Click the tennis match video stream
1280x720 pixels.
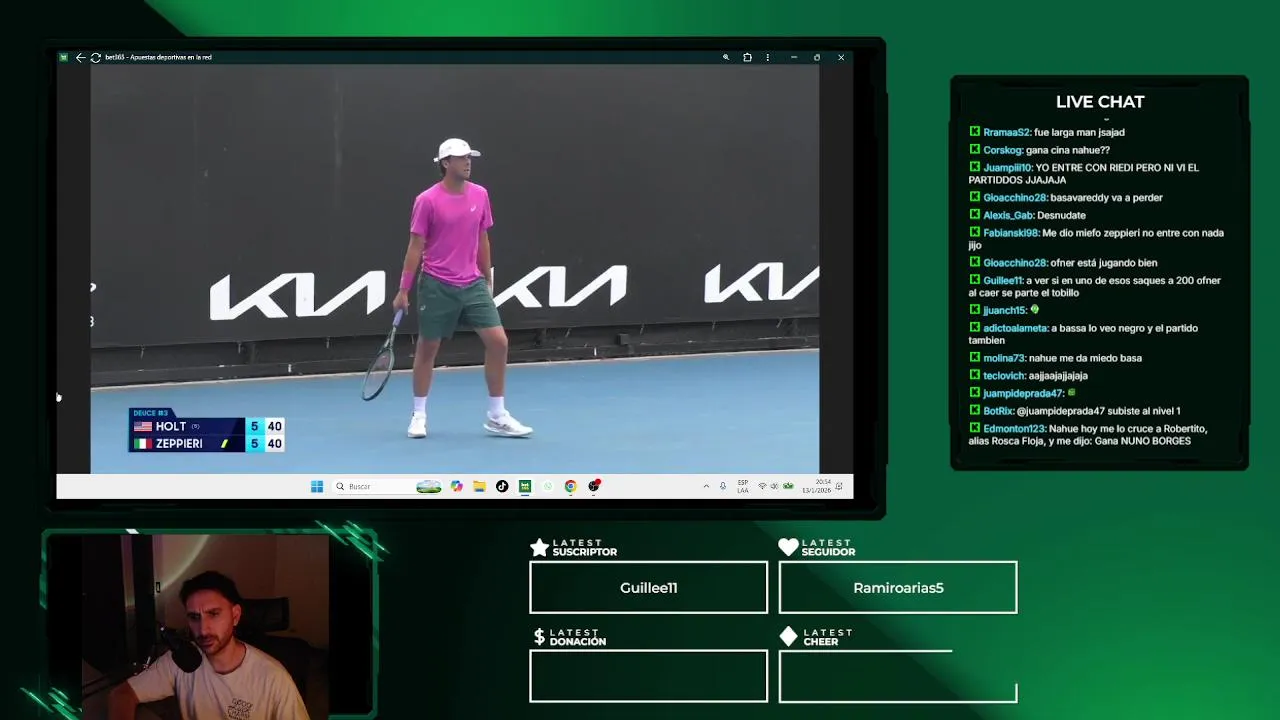pos(455,268)
